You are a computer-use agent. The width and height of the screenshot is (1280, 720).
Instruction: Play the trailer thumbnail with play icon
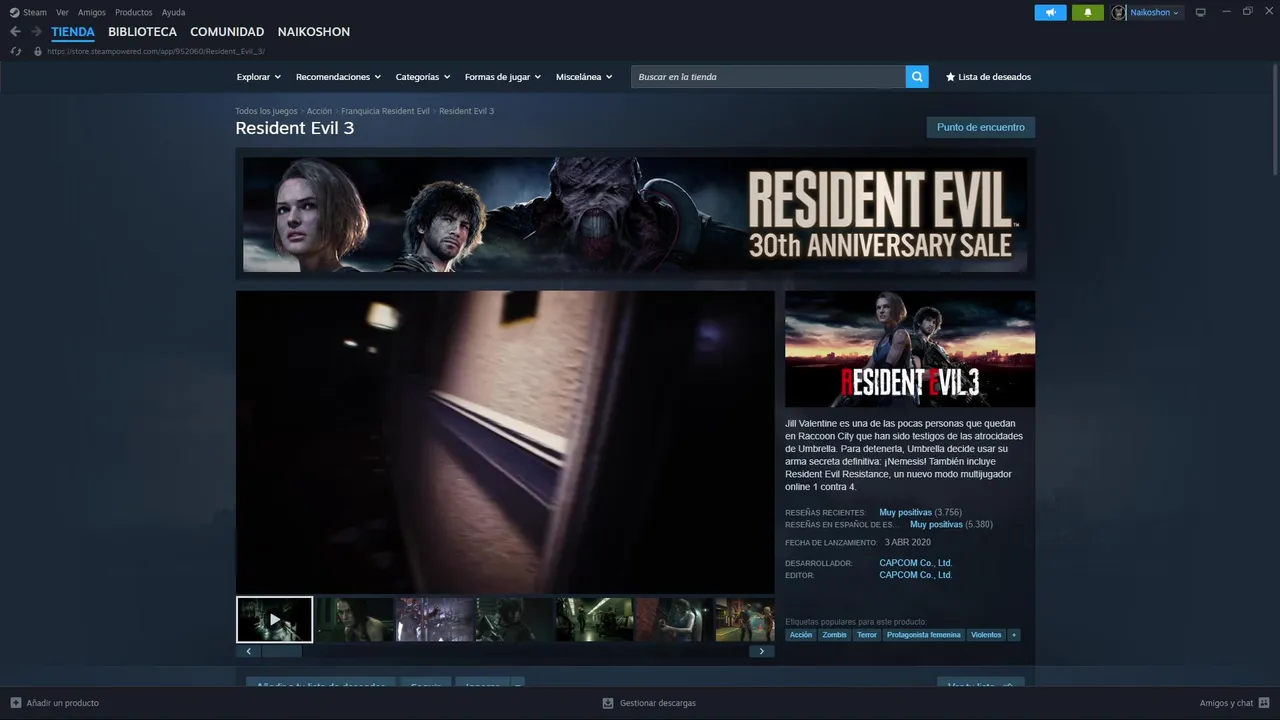pyautogui.click(x=274, y=619)
